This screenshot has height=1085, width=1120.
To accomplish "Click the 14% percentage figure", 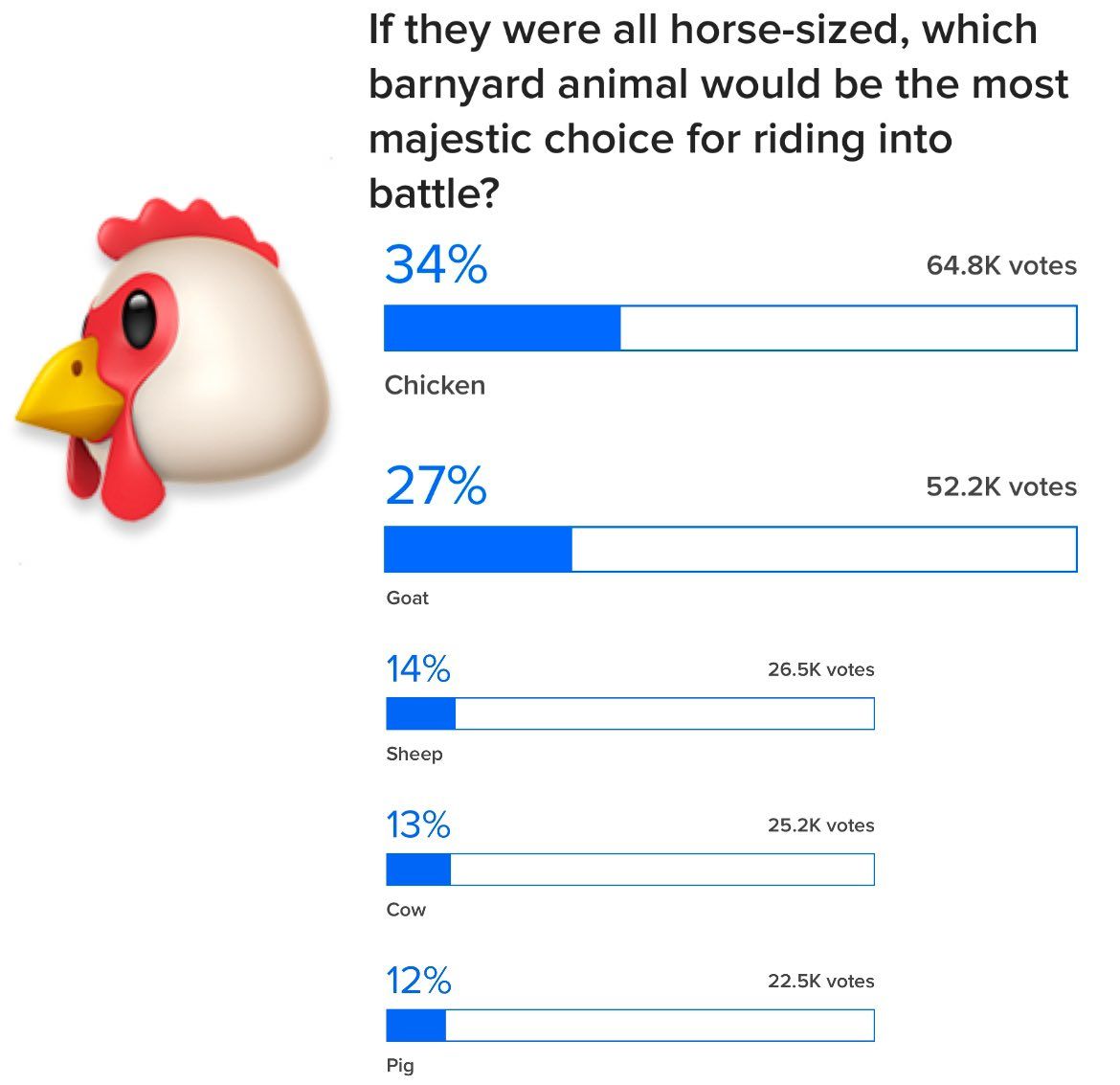I will click(417, 668).
